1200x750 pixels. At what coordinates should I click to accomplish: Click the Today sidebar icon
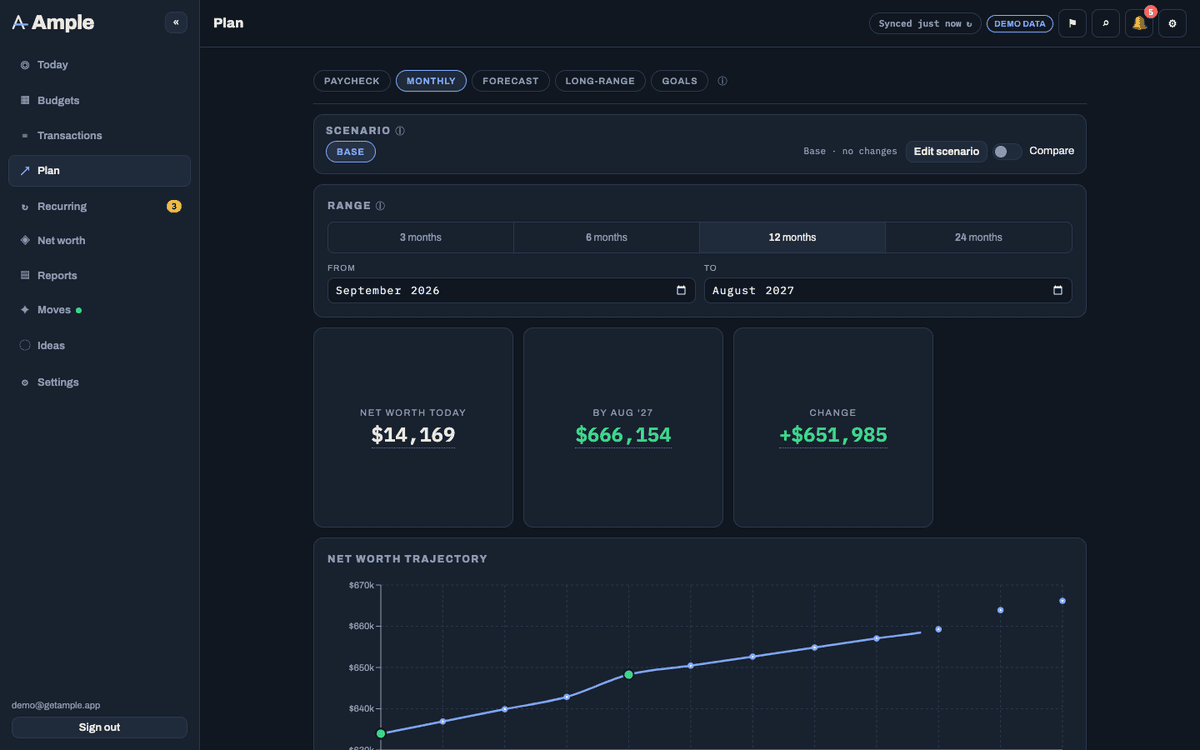coord(25,65)
